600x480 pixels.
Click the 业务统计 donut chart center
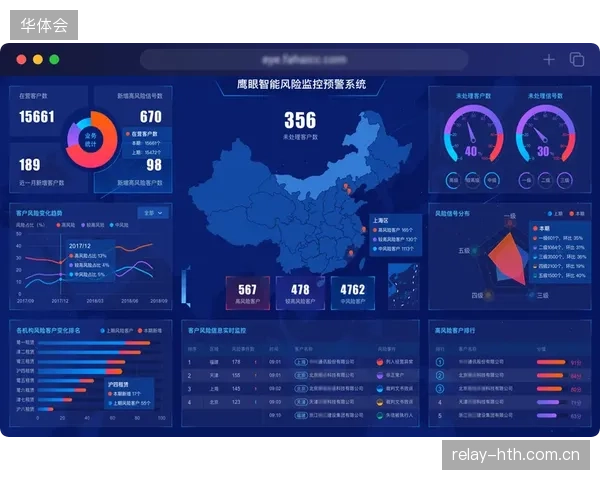click(91, 140)
